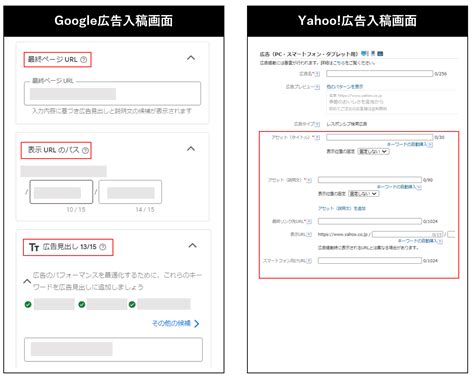Click the アセット（説明文）を追加 link
This screenshot has height=377, width=474.
(x=342, y=208)
